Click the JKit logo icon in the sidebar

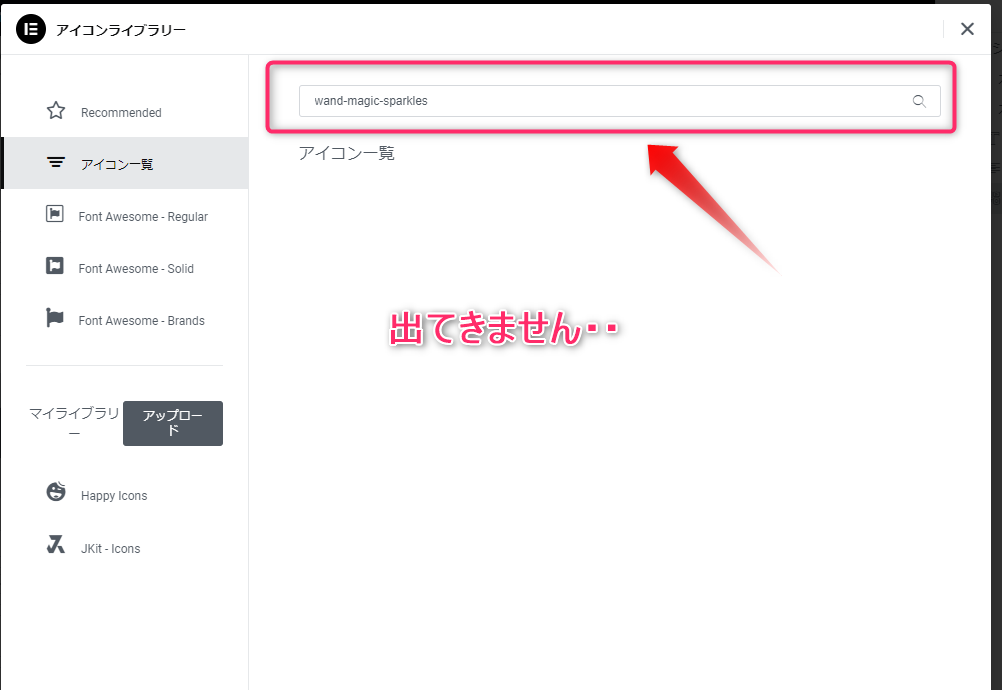(56, 546)
